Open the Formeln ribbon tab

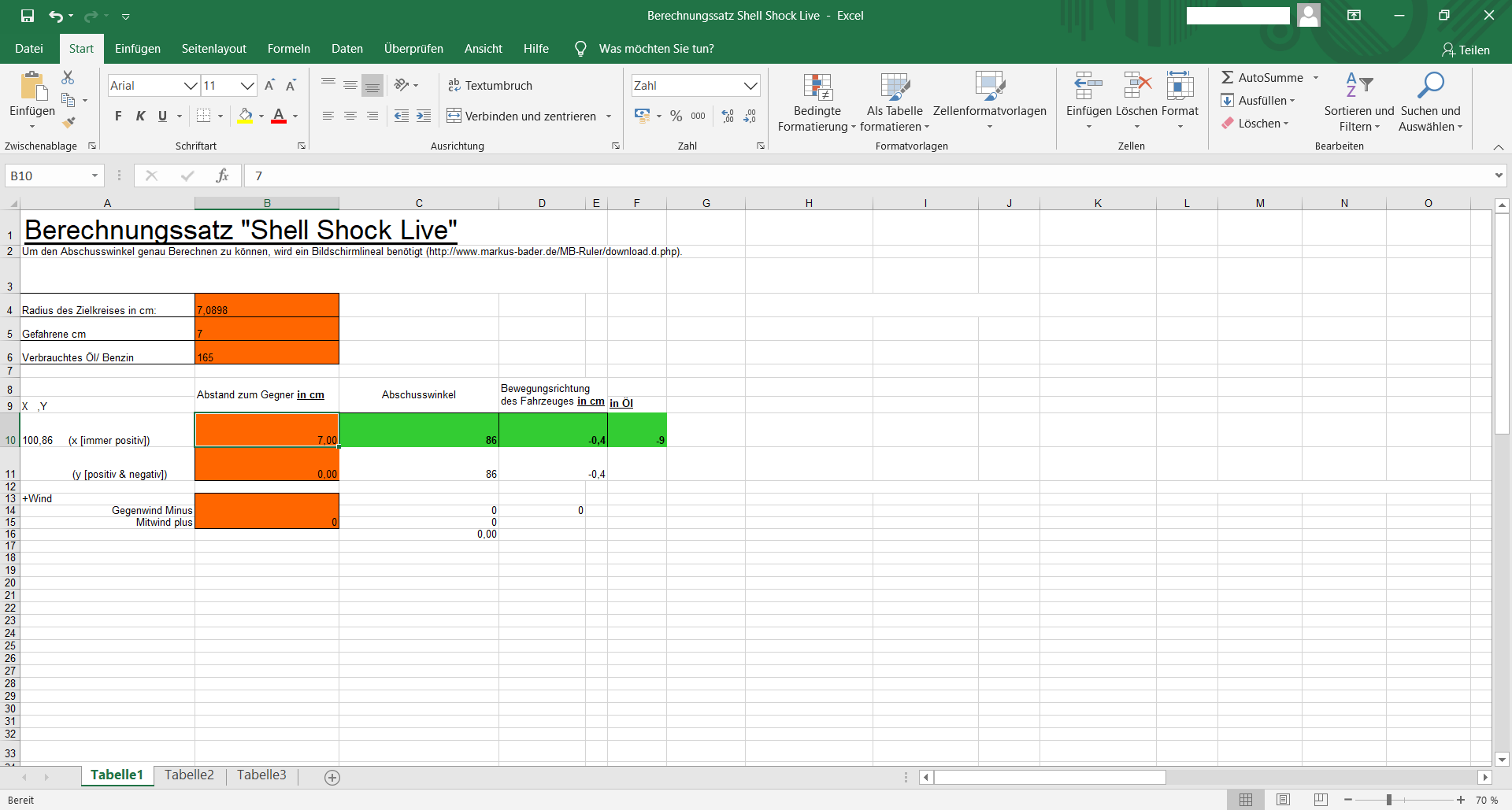click(288, 49)
